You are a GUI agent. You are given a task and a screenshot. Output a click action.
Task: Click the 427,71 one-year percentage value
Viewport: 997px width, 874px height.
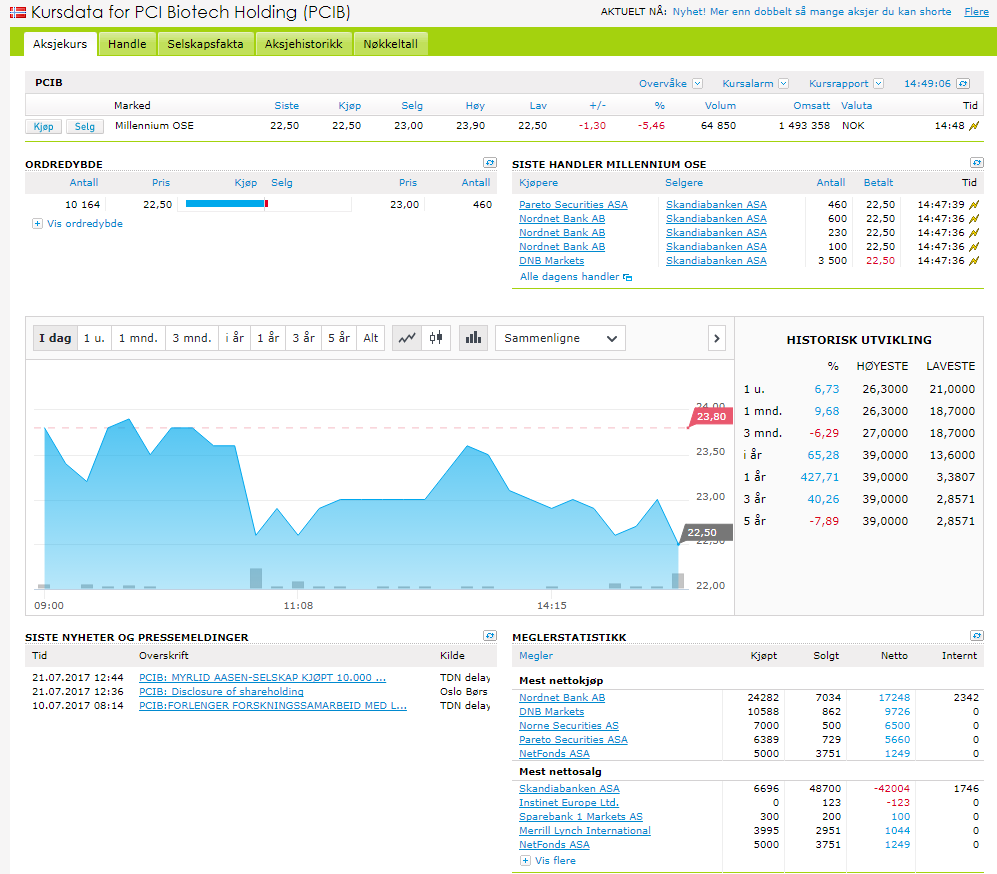820,477
